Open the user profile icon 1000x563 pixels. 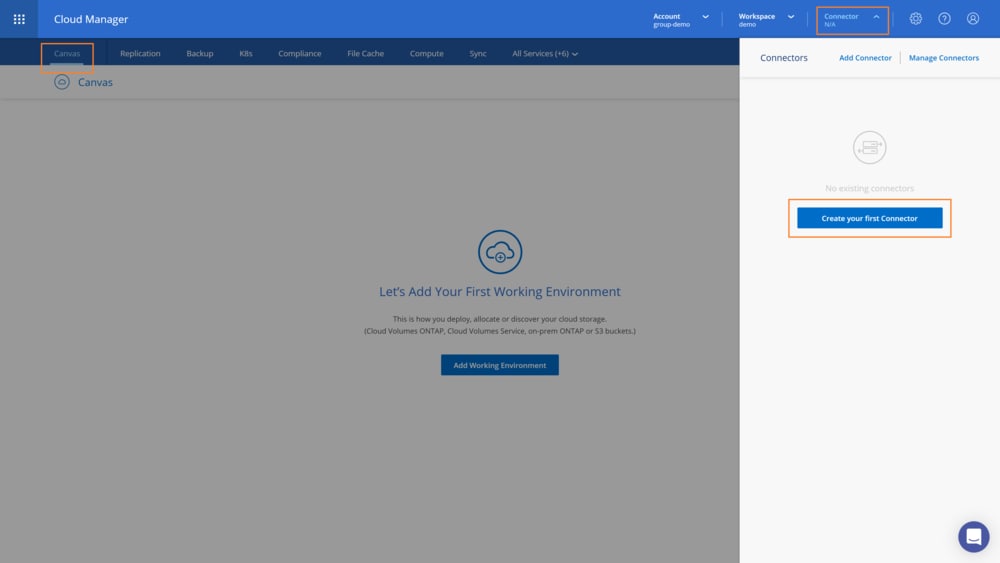(973, 19)
